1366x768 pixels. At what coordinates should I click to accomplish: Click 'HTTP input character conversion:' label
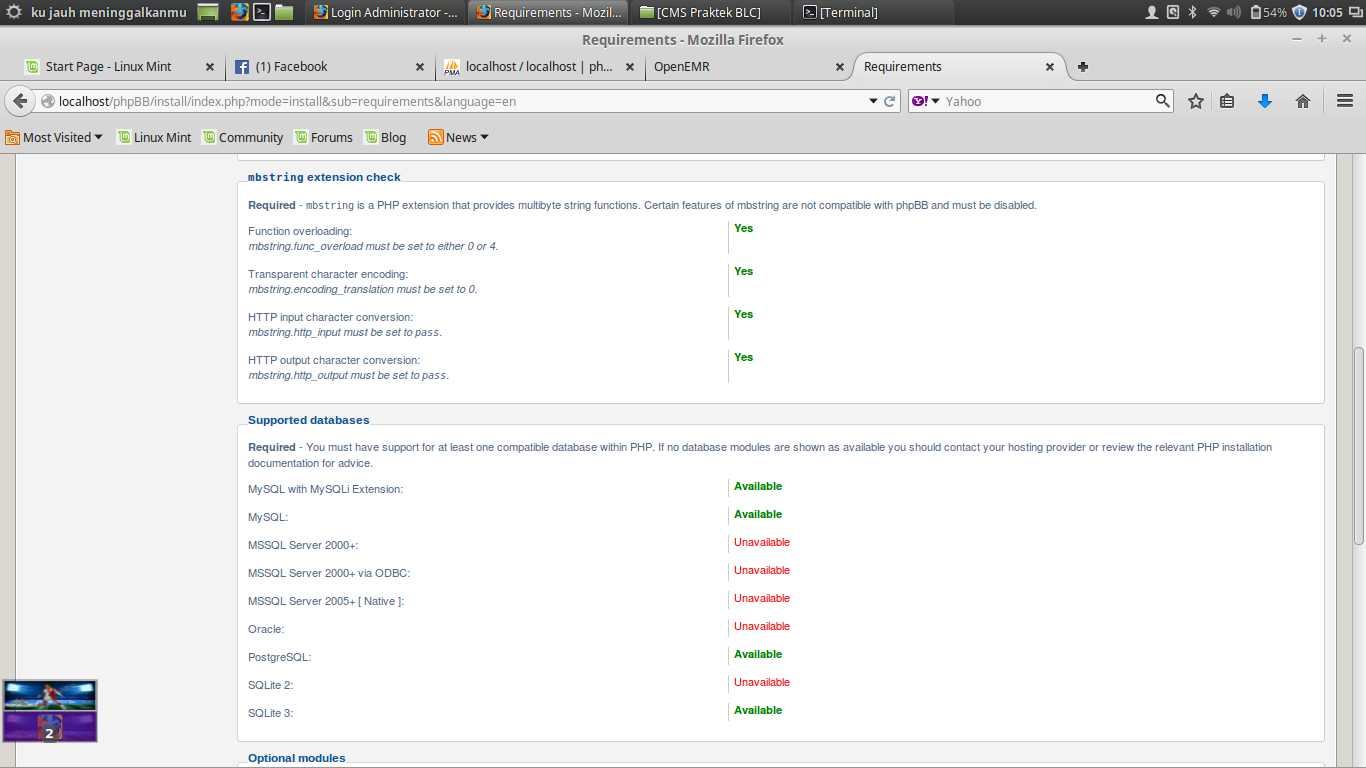click(330, 317)
